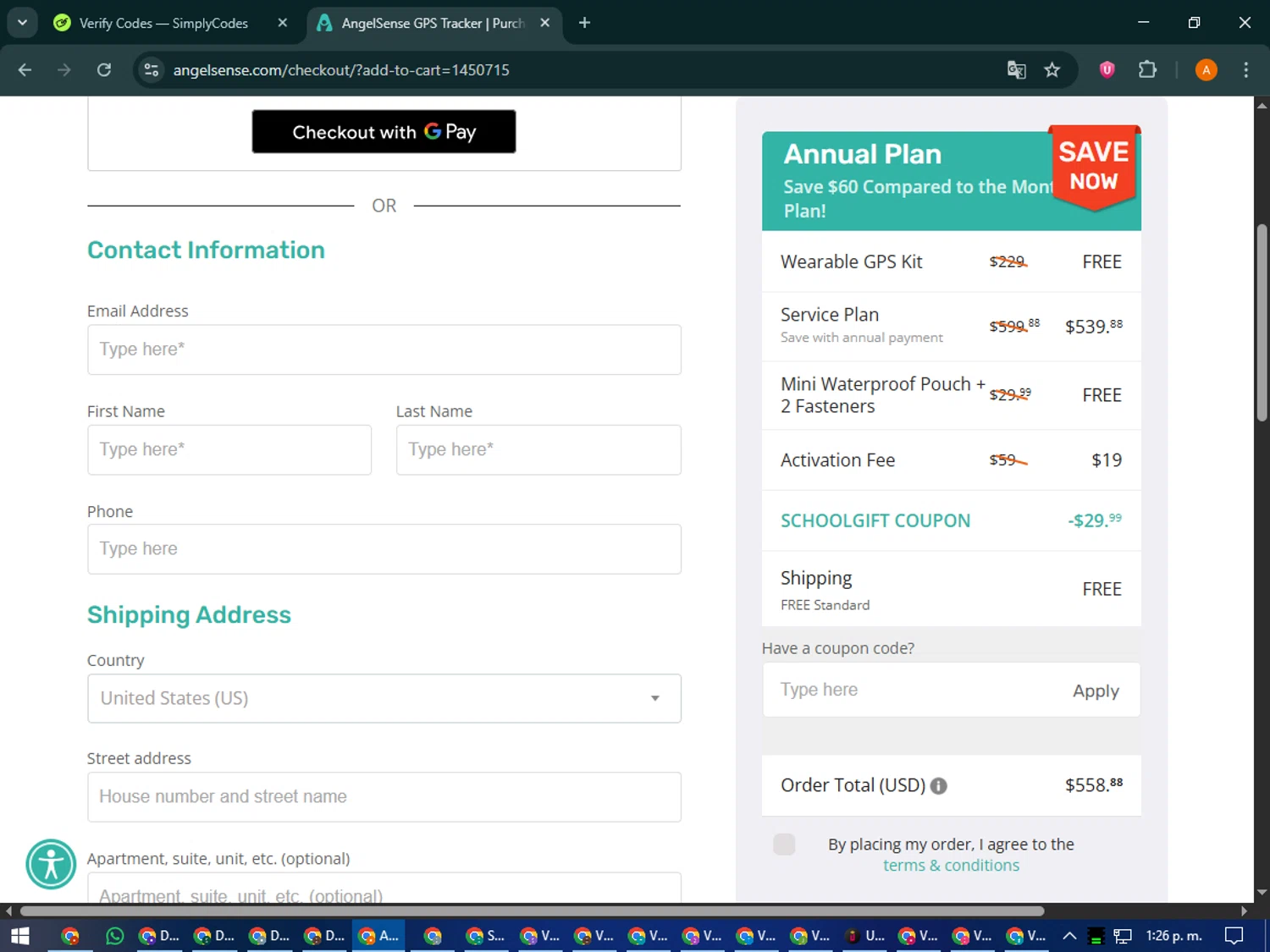Click the scroll-down arrow of page scrollbar
The width and height of the screenshot is (1270, 952).
tap(1262, 892)
